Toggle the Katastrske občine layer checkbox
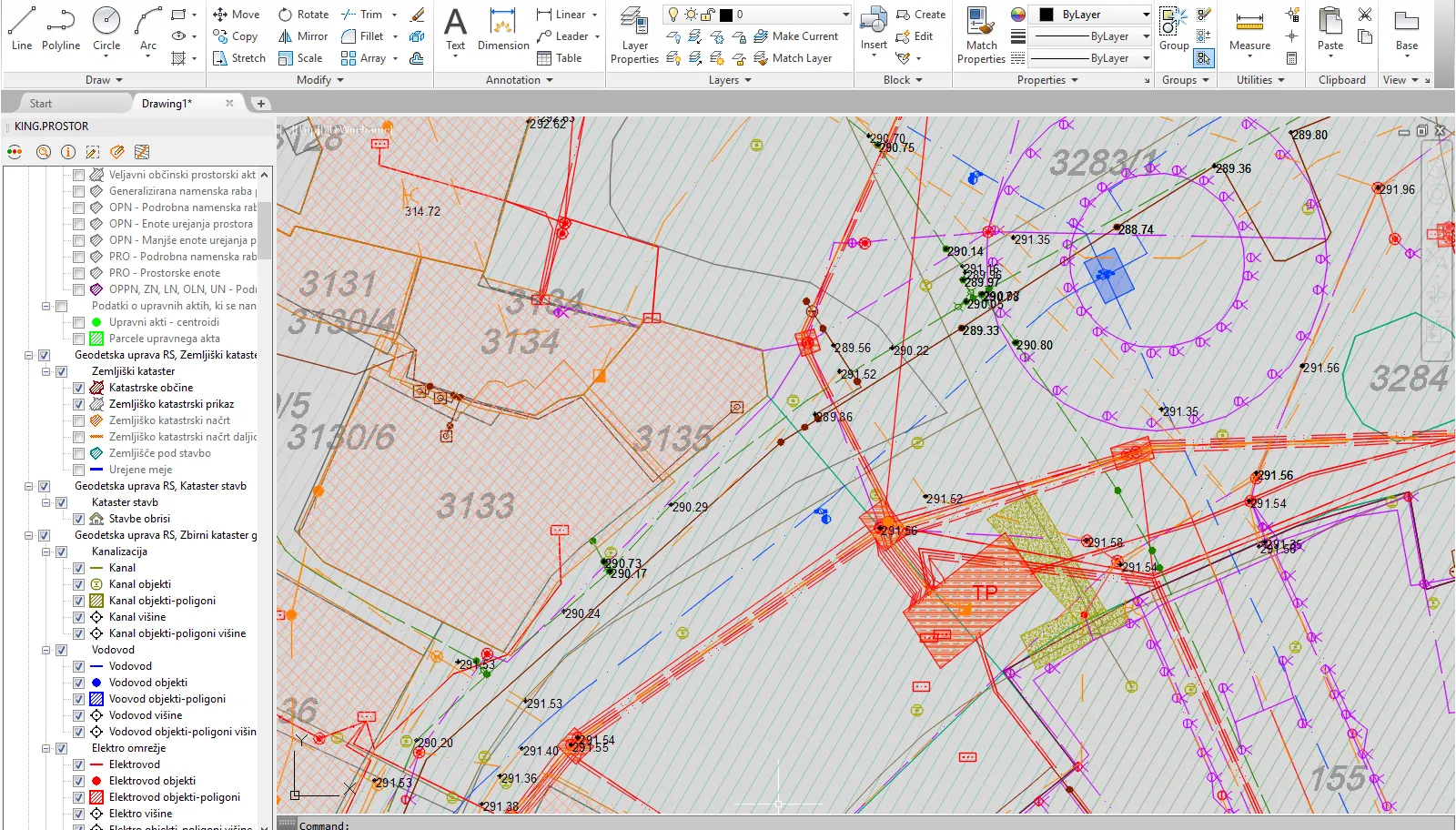 [x=79, y=388]
